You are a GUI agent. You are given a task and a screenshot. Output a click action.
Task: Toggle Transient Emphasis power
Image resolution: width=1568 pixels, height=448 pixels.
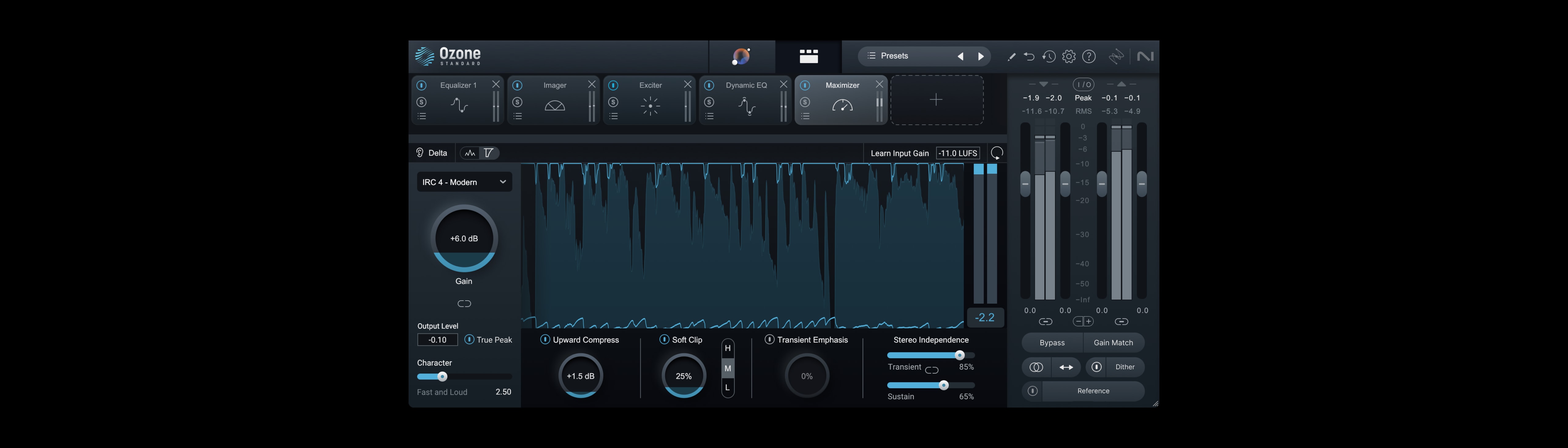769,340
